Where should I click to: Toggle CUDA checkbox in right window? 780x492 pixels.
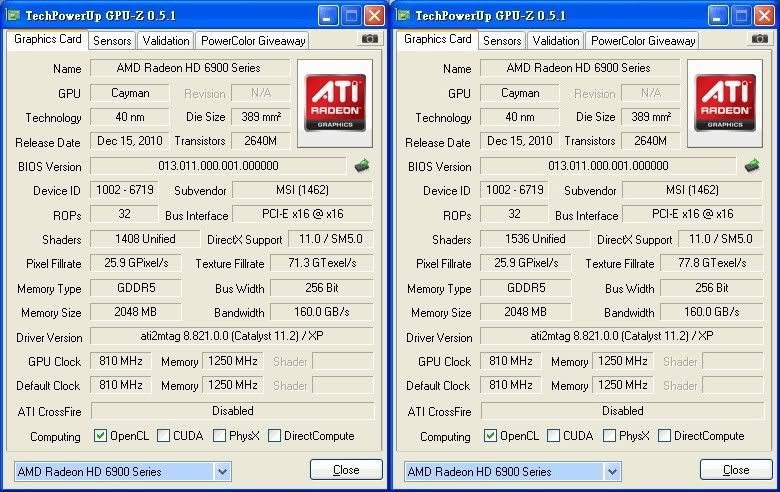pos(553,436)
